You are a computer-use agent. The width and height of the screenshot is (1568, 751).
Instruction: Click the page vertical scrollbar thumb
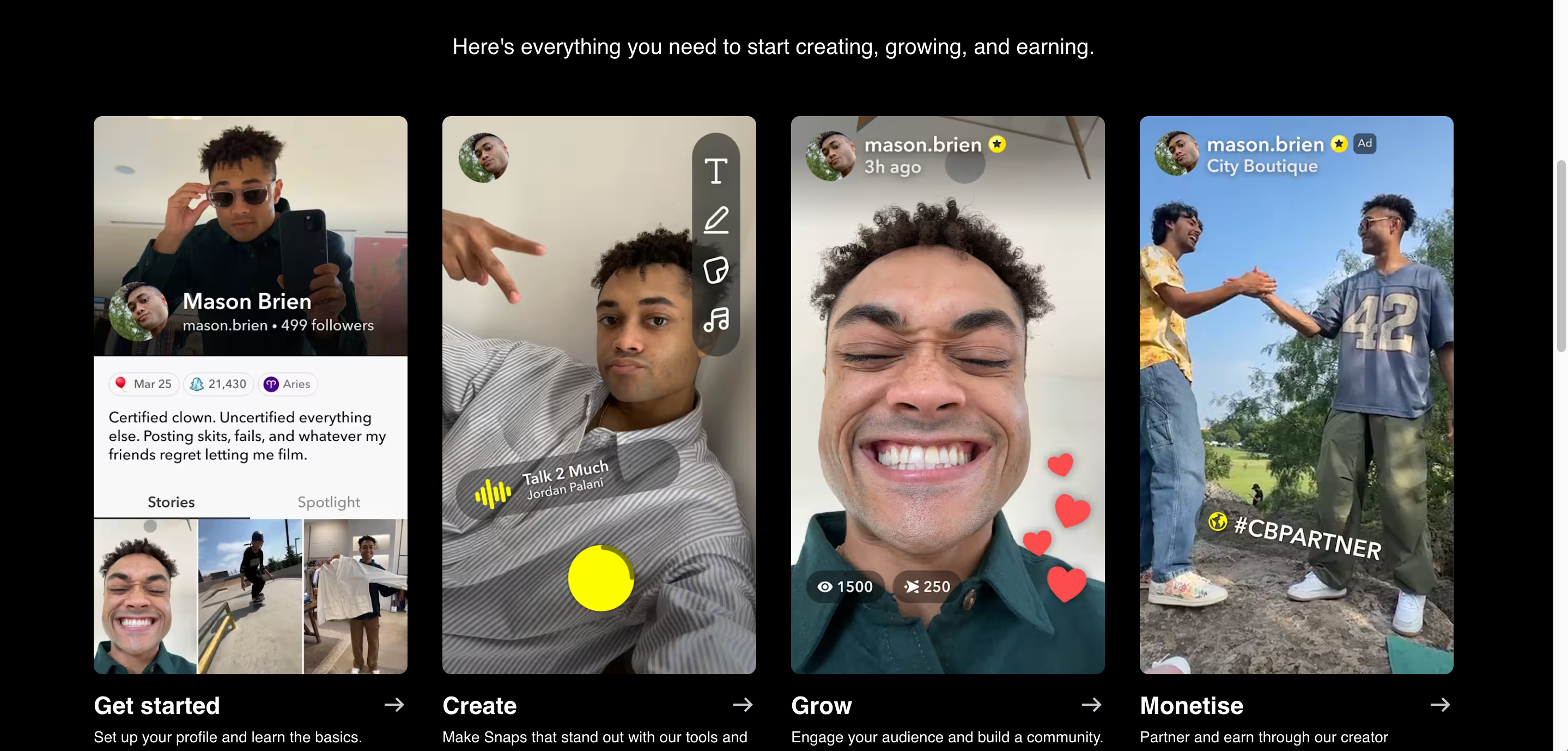[1561, 256]
